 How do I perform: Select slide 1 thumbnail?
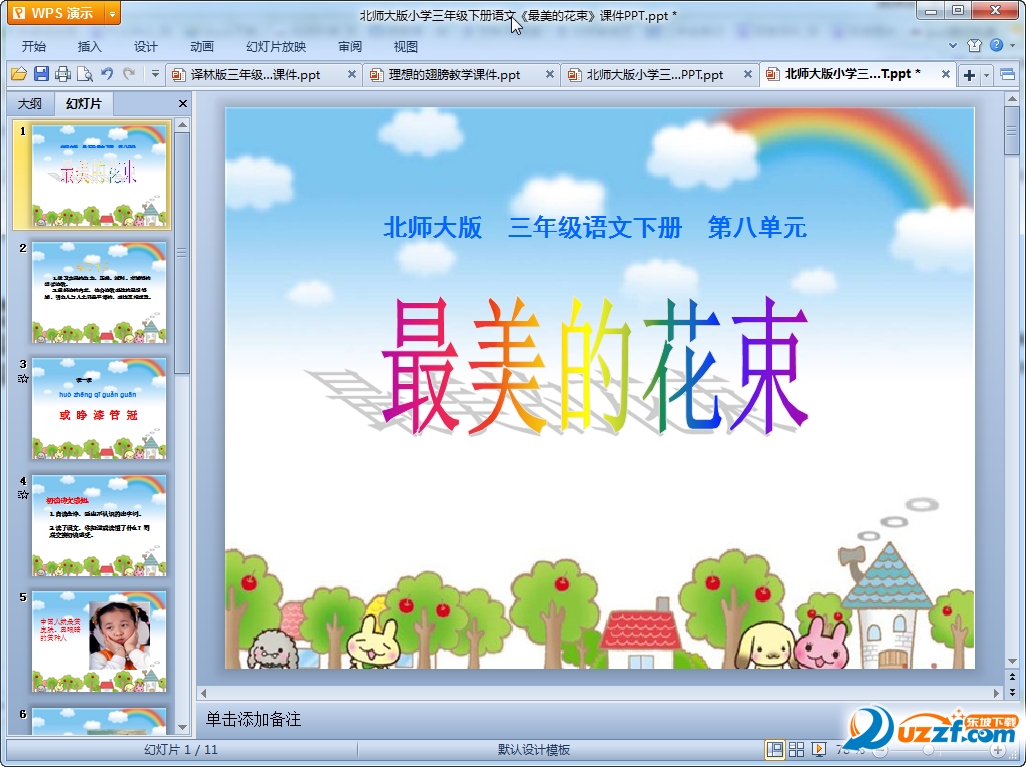99,175
